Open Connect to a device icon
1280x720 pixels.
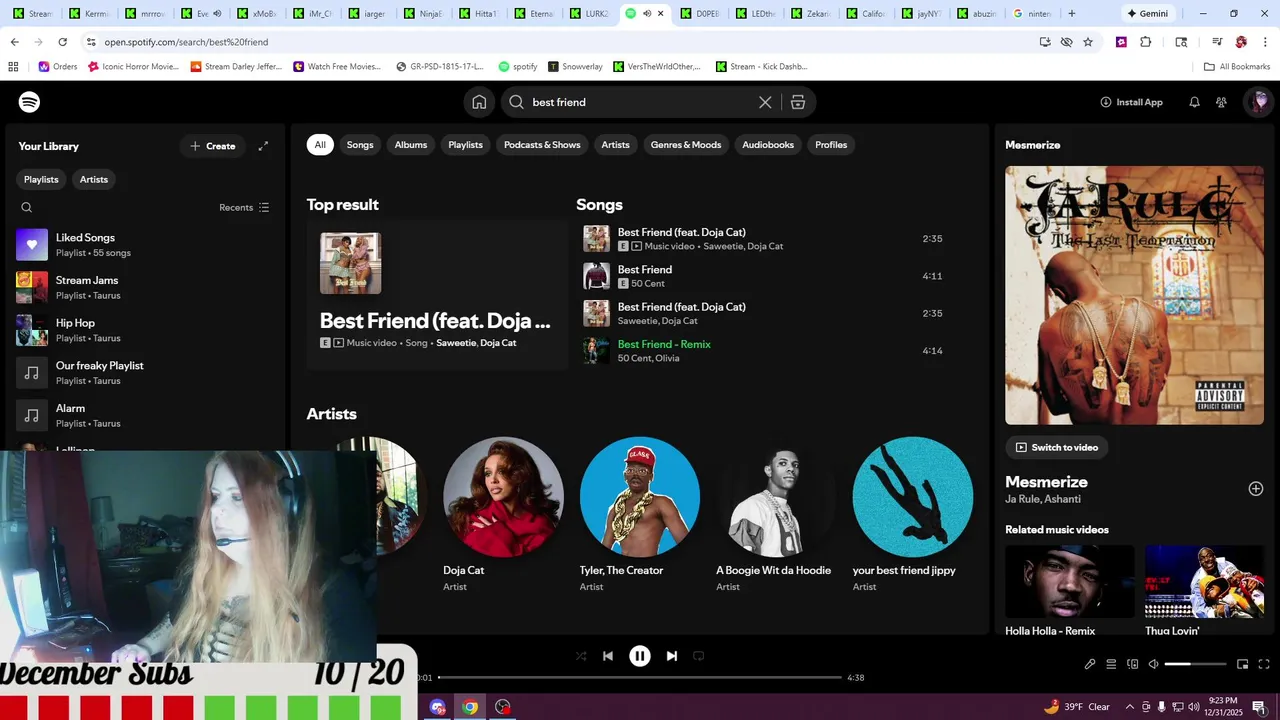click(1133, 664)
